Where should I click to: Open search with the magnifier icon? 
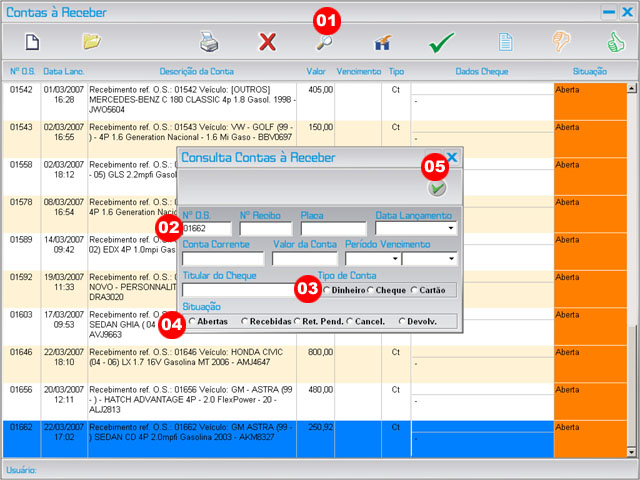[x=325, y=43]
